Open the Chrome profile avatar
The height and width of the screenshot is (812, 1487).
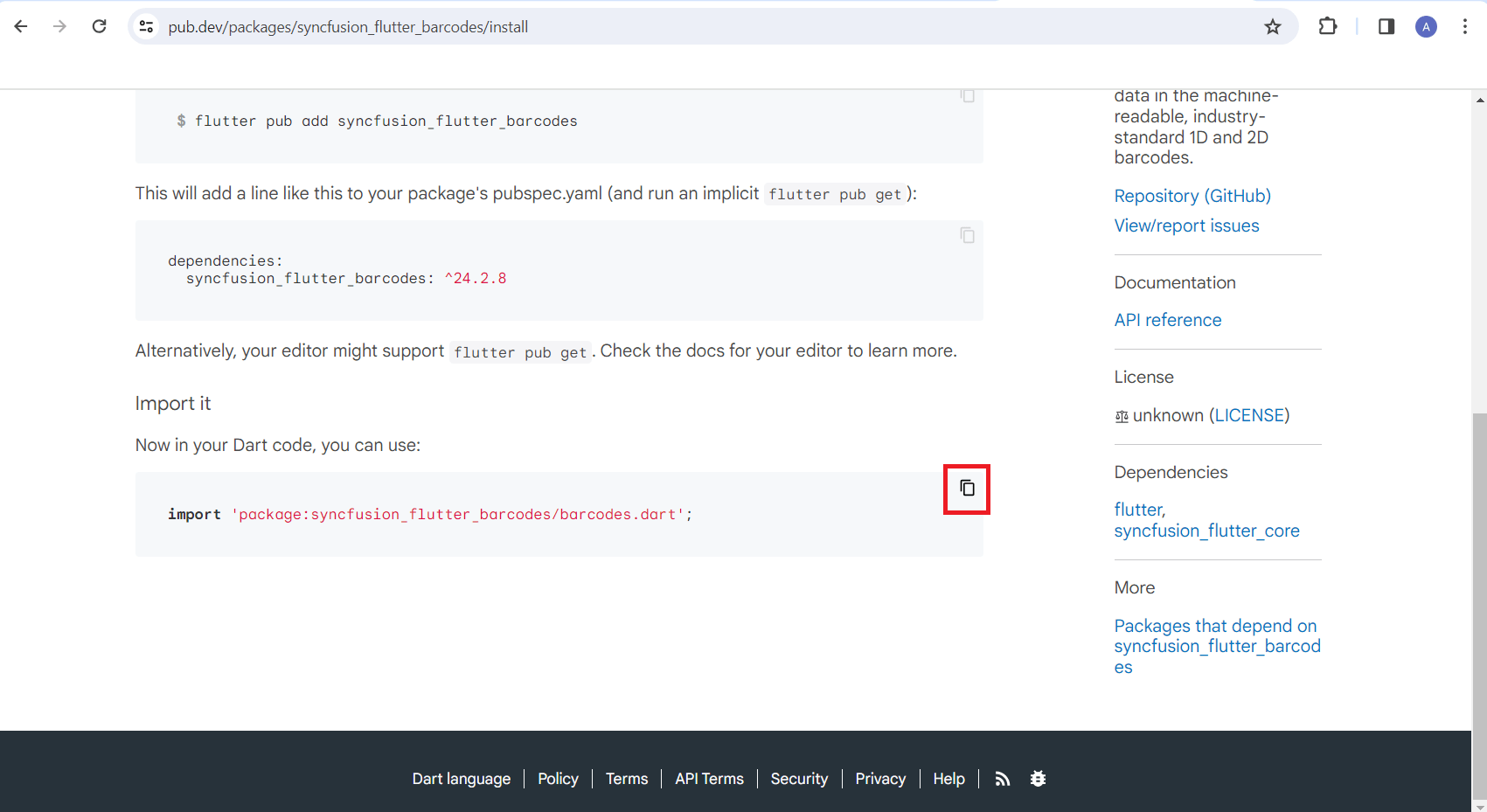[x=1426, y=27]
